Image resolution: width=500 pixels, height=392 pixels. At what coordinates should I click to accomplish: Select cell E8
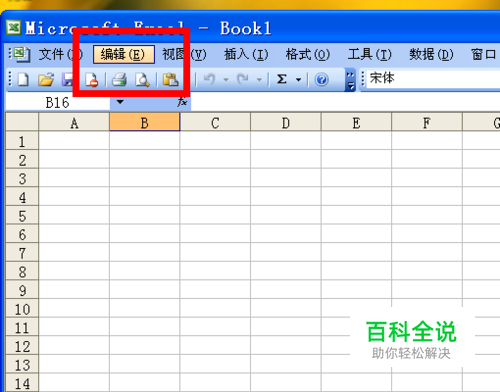356,271
